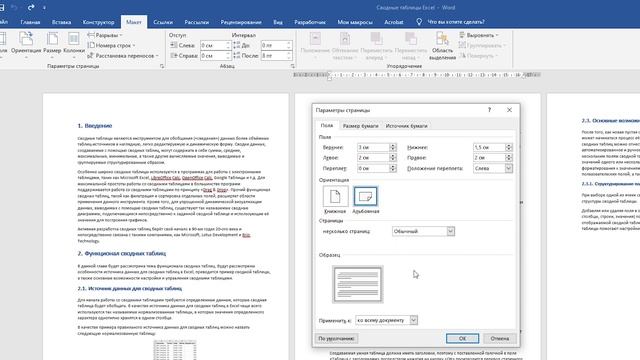The width and height of the screenshot is (640, 360).
Task: Close the Page Setup dialog
Action: pos(509,110)
